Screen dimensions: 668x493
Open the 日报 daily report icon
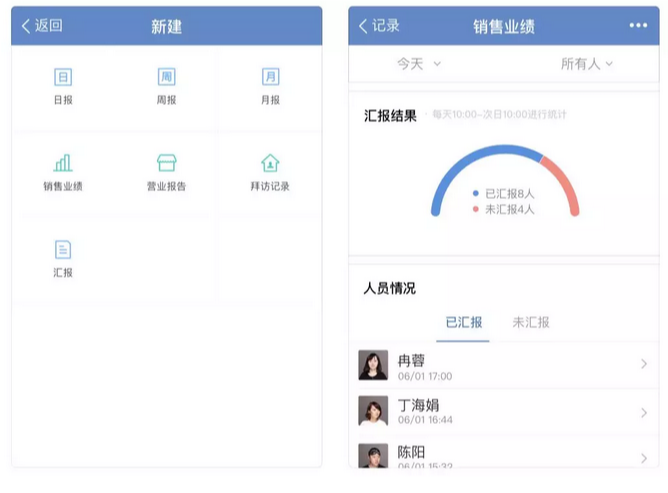tap(63, 78)
